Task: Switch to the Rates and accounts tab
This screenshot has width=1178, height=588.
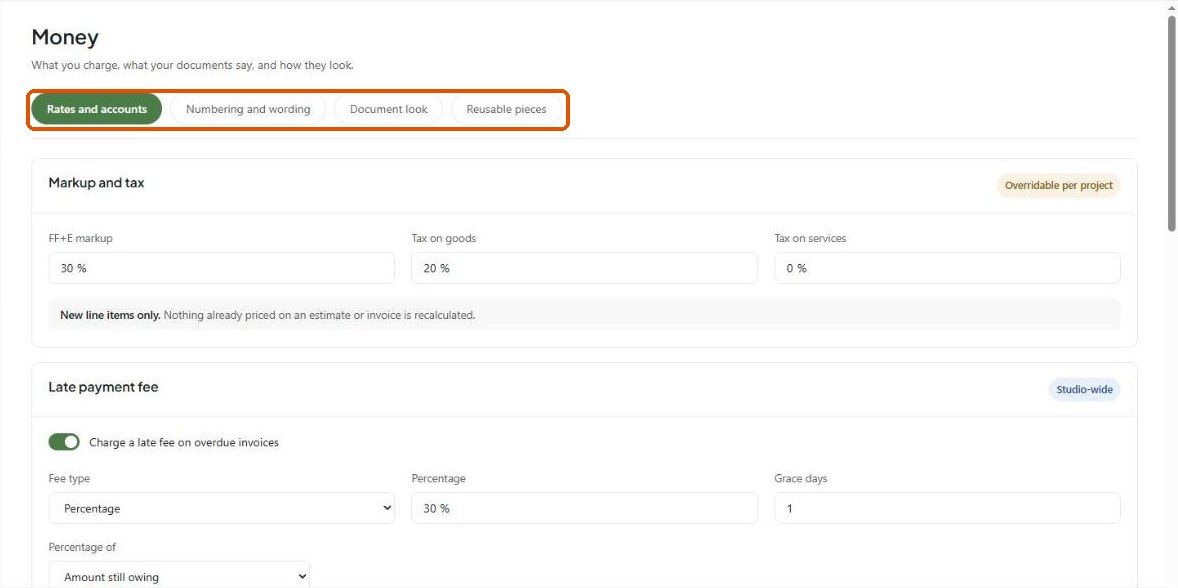Action: point(97,109)
